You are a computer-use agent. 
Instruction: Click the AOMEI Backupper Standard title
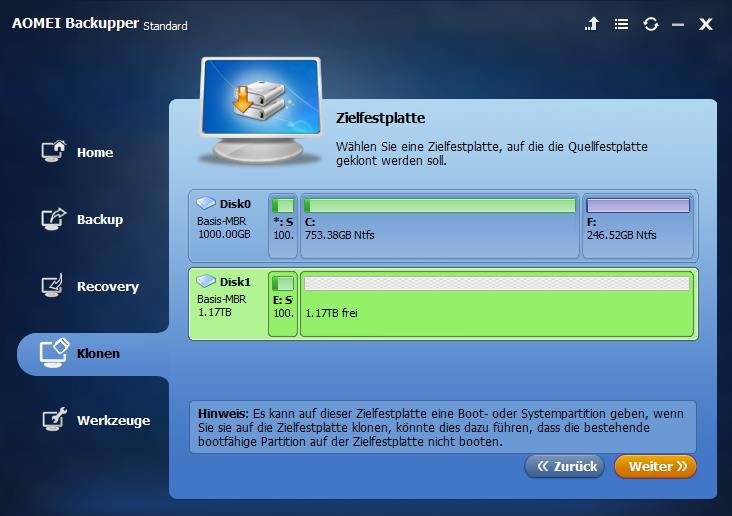coord(100,23)
